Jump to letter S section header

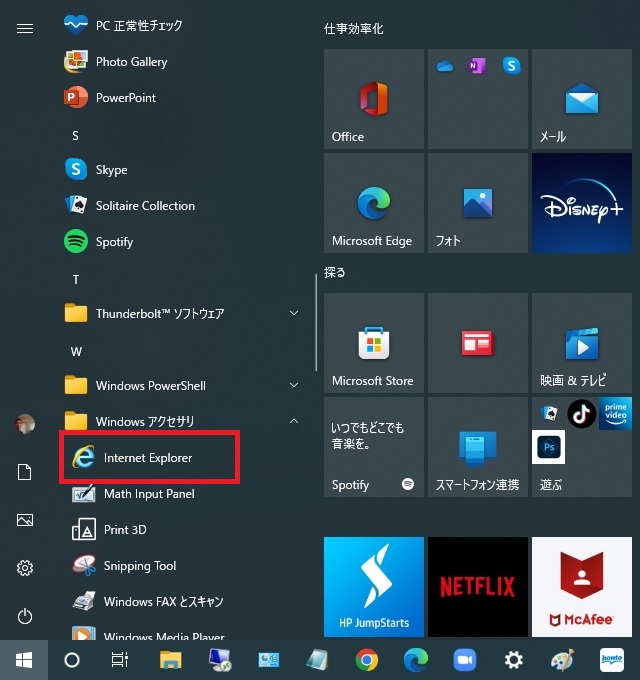(75, 136)
